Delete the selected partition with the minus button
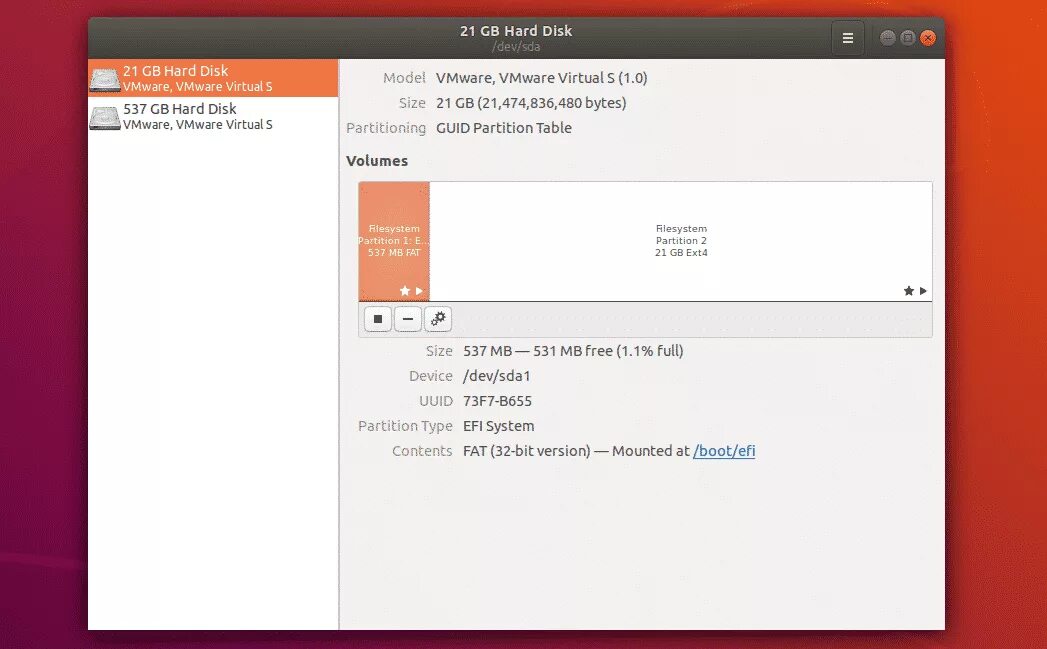 point(408,319)
